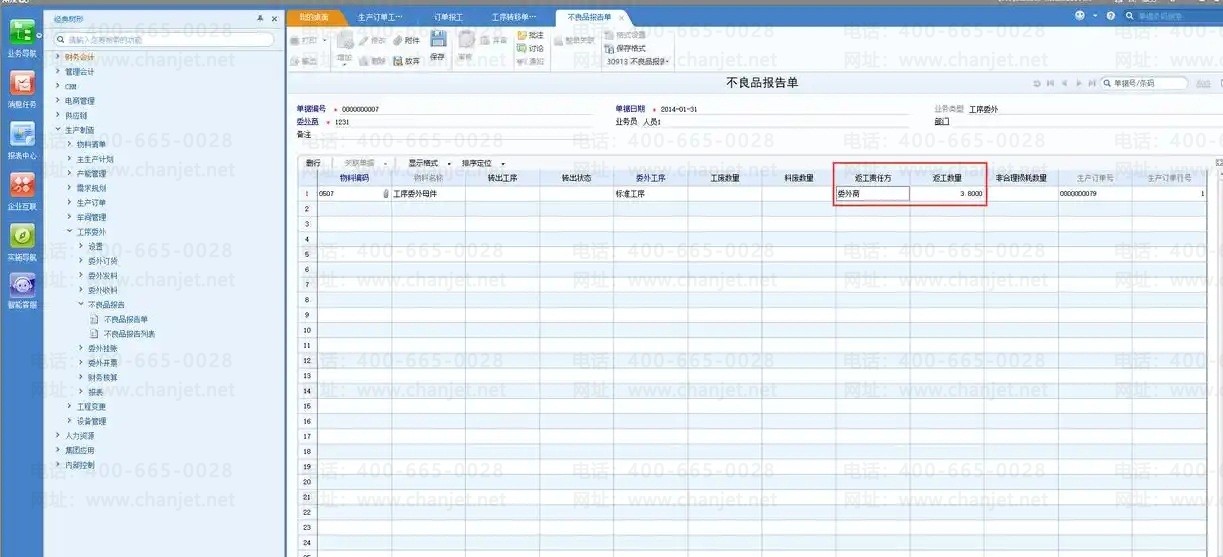Expand 人力资源 tree node
The width and height of the screenshot is (1223, 557).
[x=58, y=436]
